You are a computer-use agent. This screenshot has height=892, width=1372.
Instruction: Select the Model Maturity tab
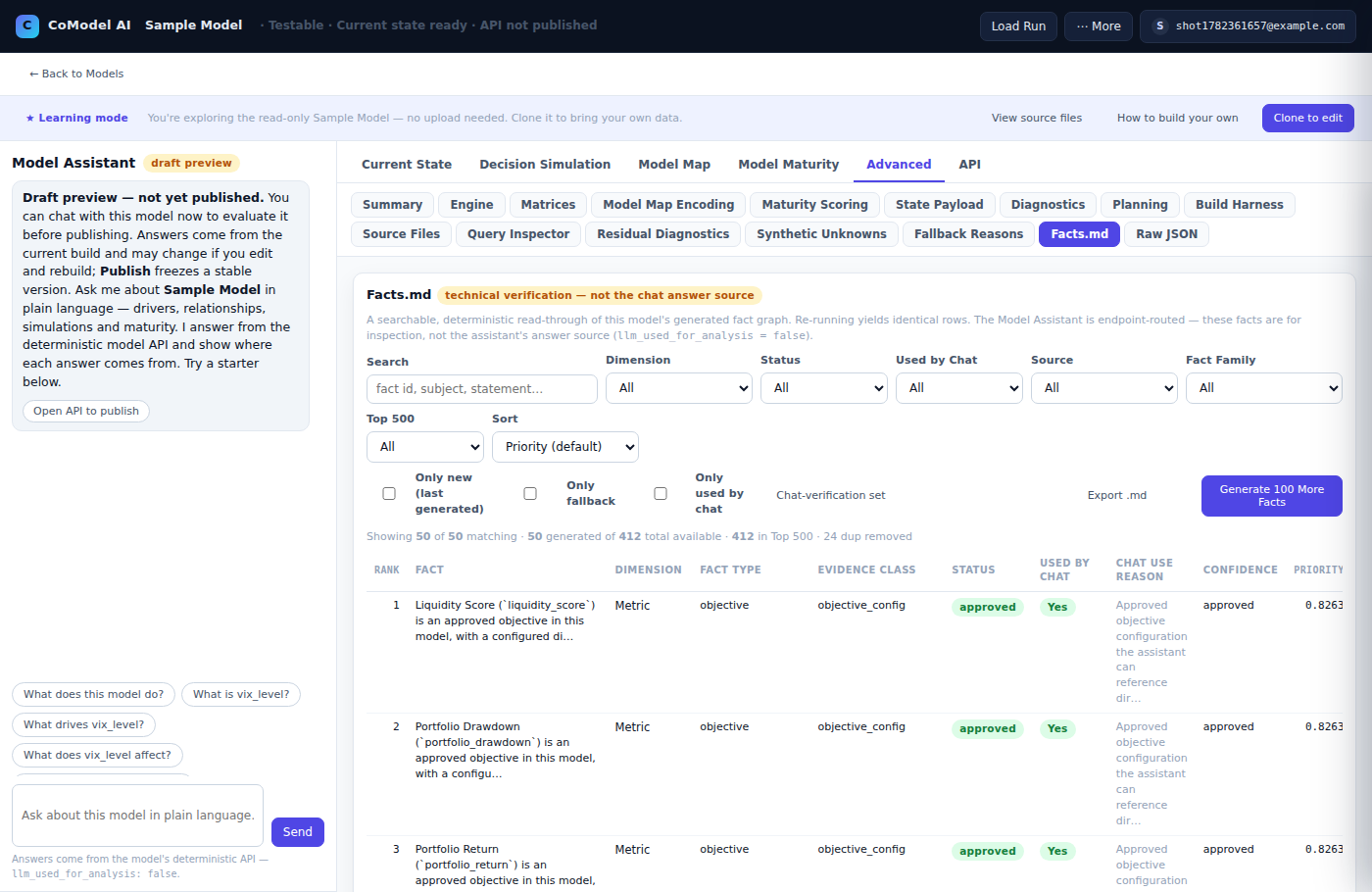tap(789, 165)
